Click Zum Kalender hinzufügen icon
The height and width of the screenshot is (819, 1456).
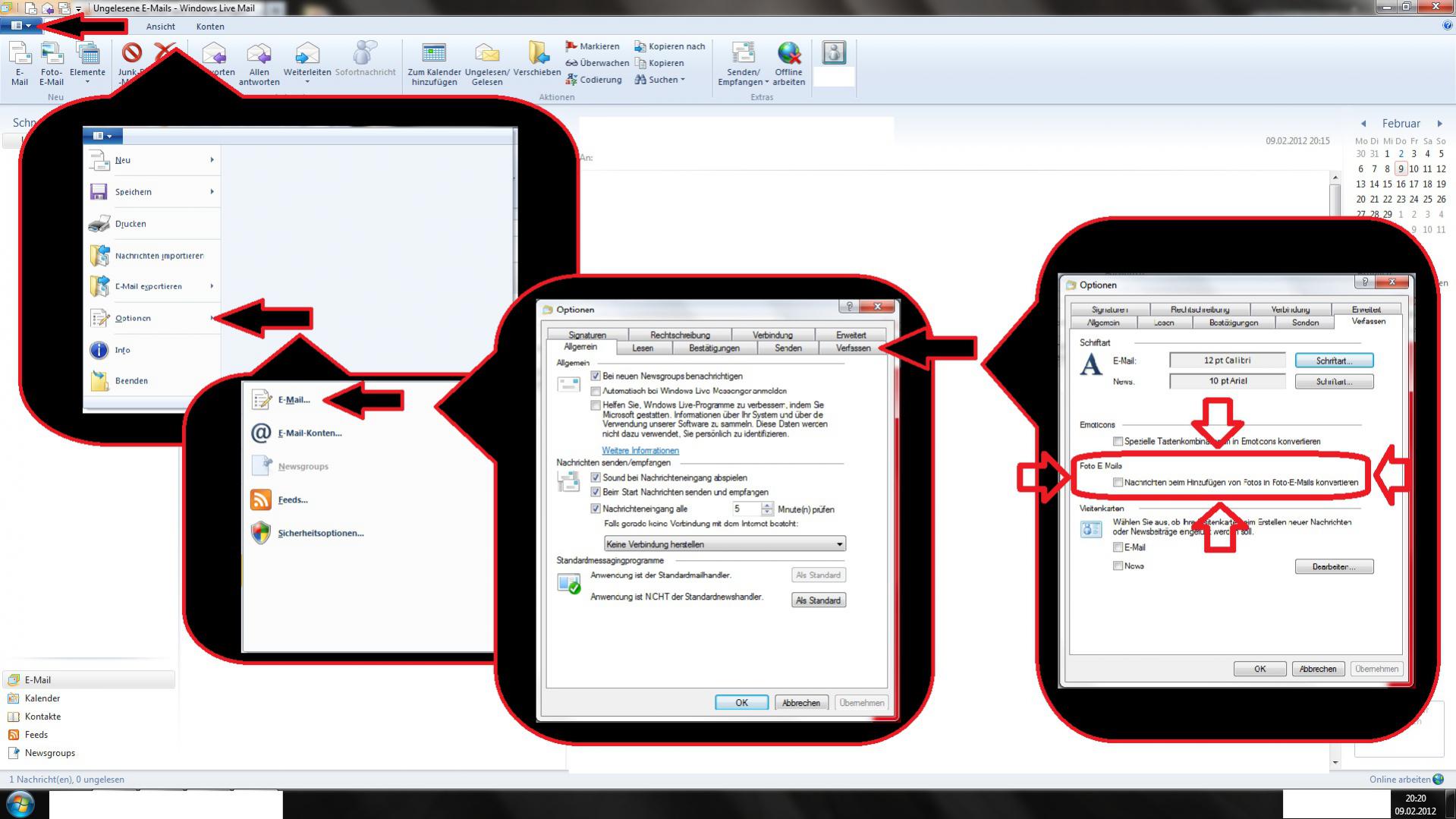[434, 53]
